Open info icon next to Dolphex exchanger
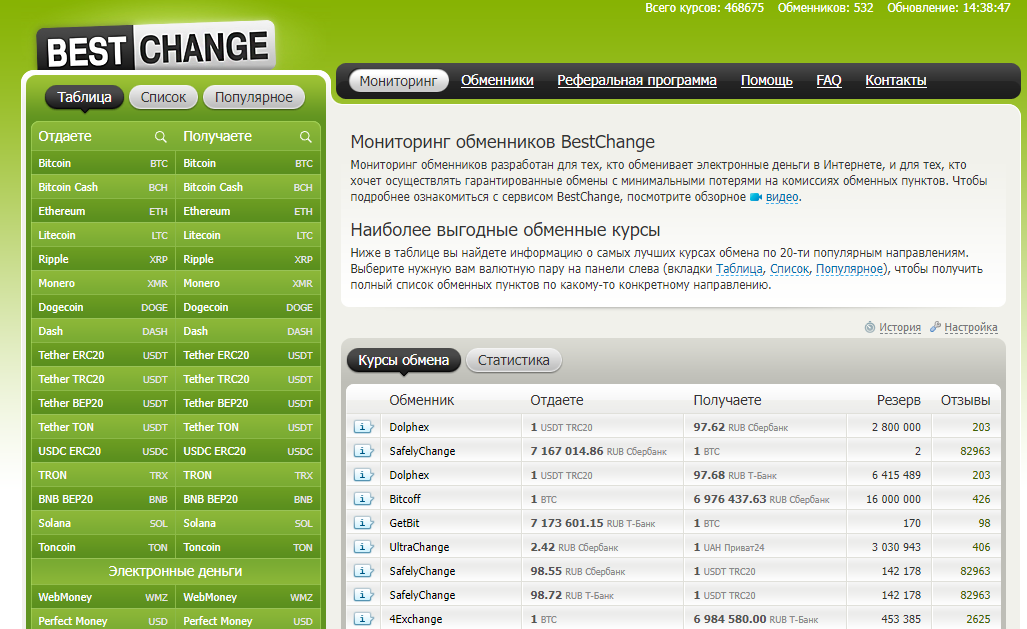Image resolution: width=1027 pixels, height=629 pixels. [x=363, y=425]
